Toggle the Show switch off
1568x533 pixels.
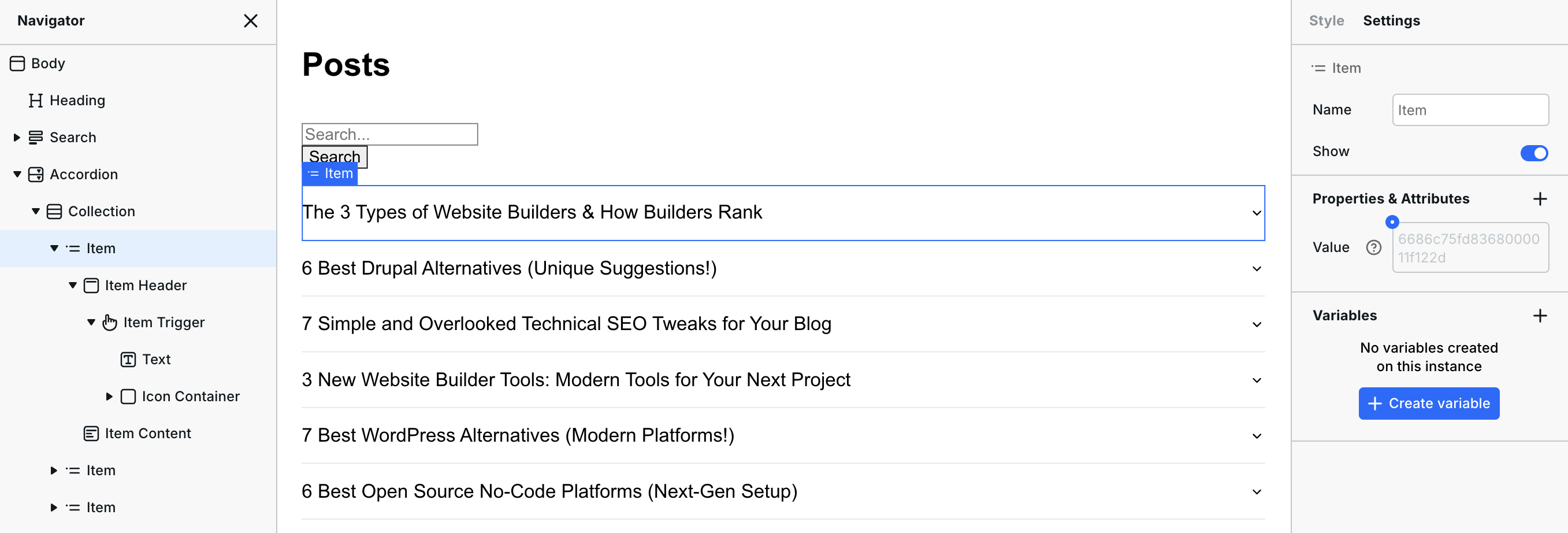(x=1533, y=152)
